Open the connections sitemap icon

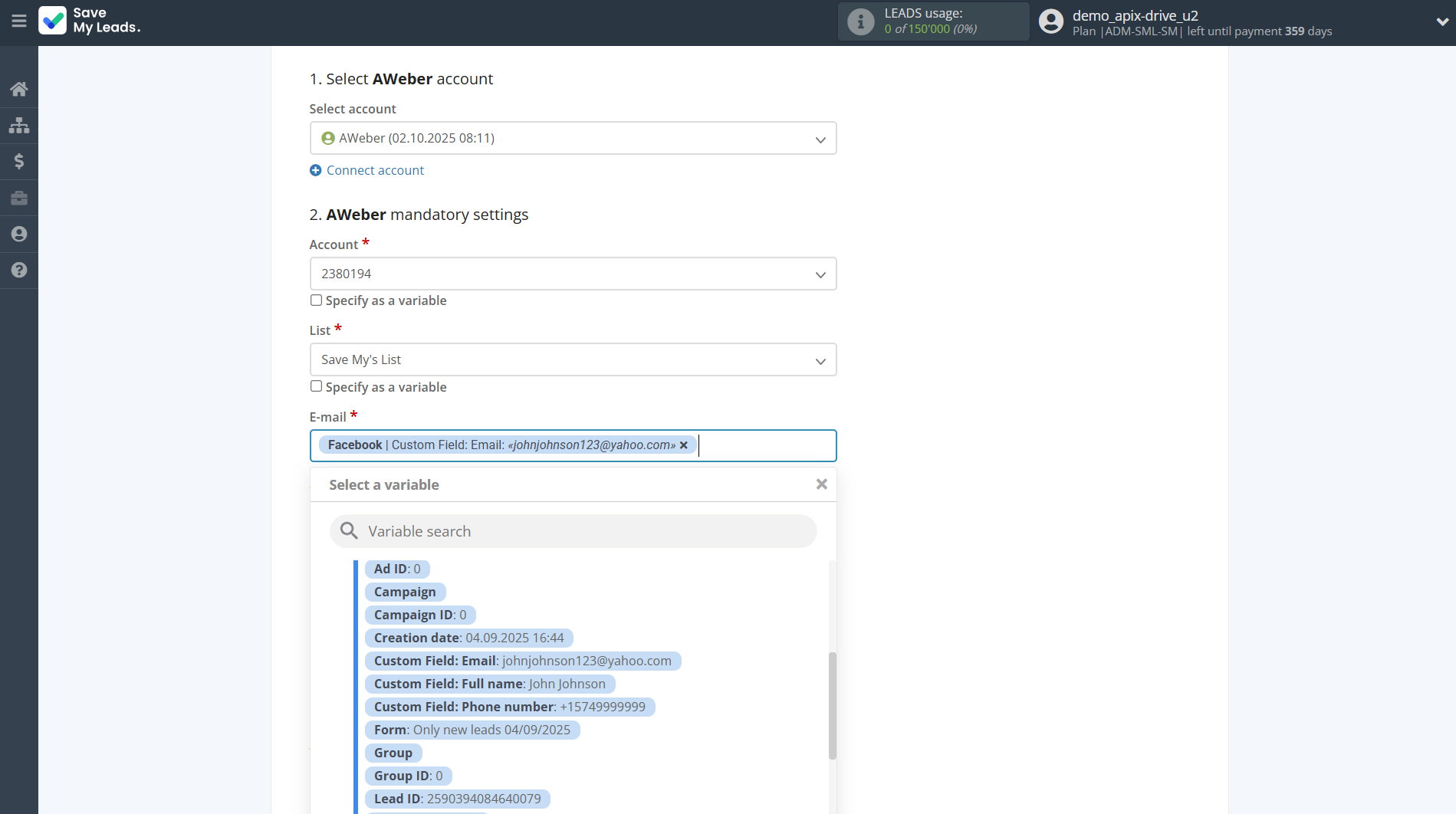(19, 125)
